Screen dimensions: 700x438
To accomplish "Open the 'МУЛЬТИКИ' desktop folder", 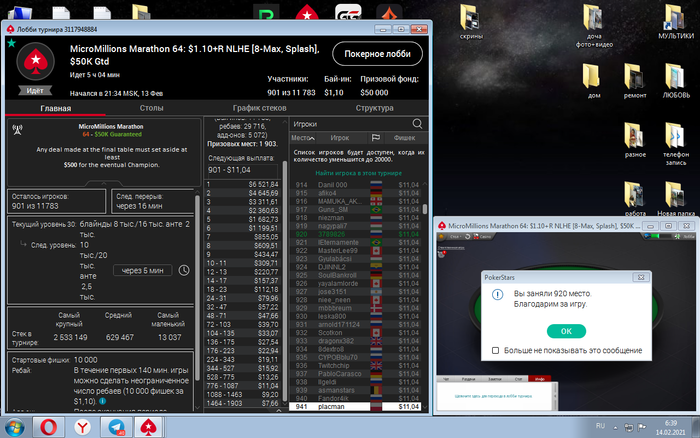I will [676, 22].
